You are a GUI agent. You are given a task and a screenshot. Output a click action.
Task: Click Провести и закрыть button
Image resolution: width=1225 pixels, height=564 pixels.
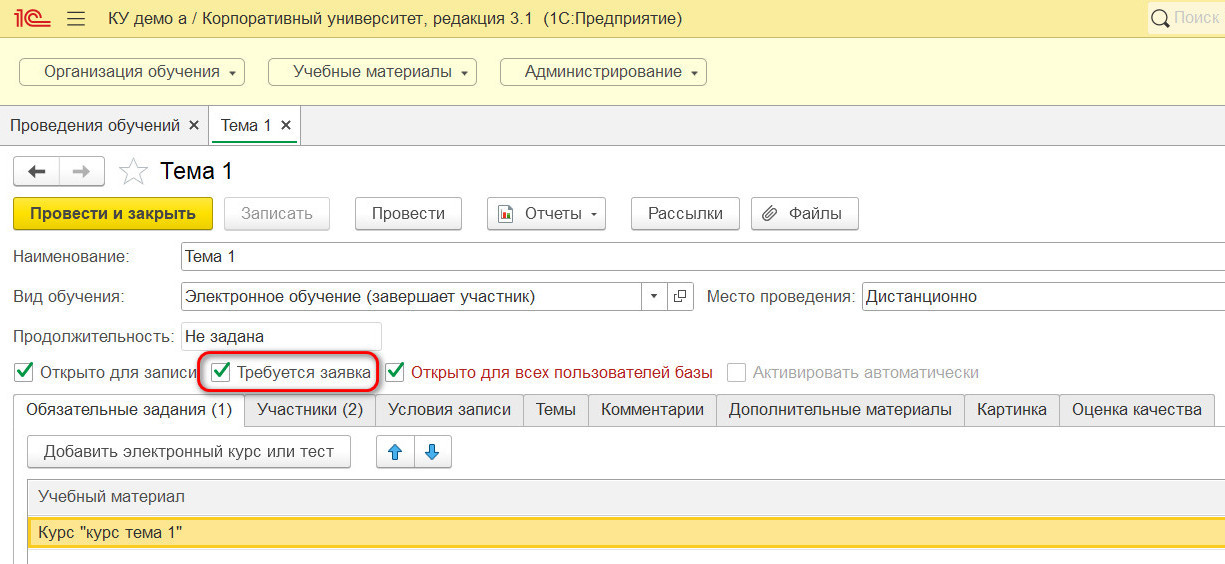point(113,213)
